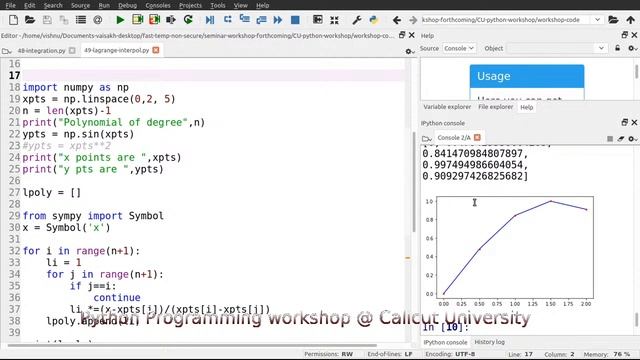Run selection or current line icon
The image size is (640, 360).
[171, 20]
